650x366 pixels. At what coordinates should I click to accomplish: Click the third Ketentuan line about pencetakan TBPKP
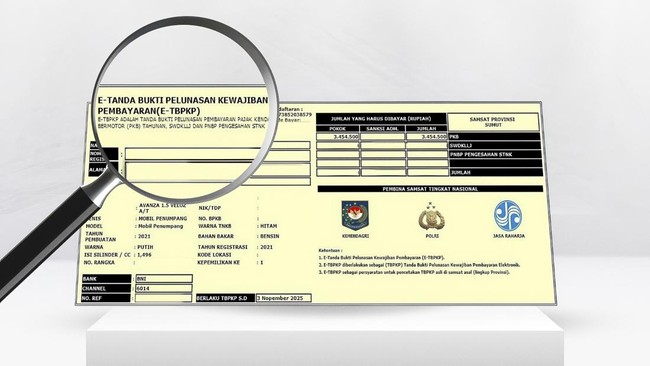[x=414, y=272]
